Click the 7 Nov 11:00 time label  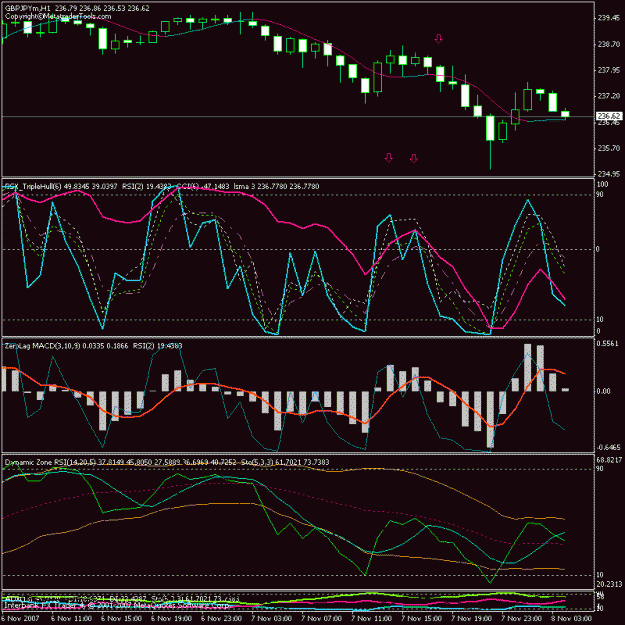[x=372, y=618]
